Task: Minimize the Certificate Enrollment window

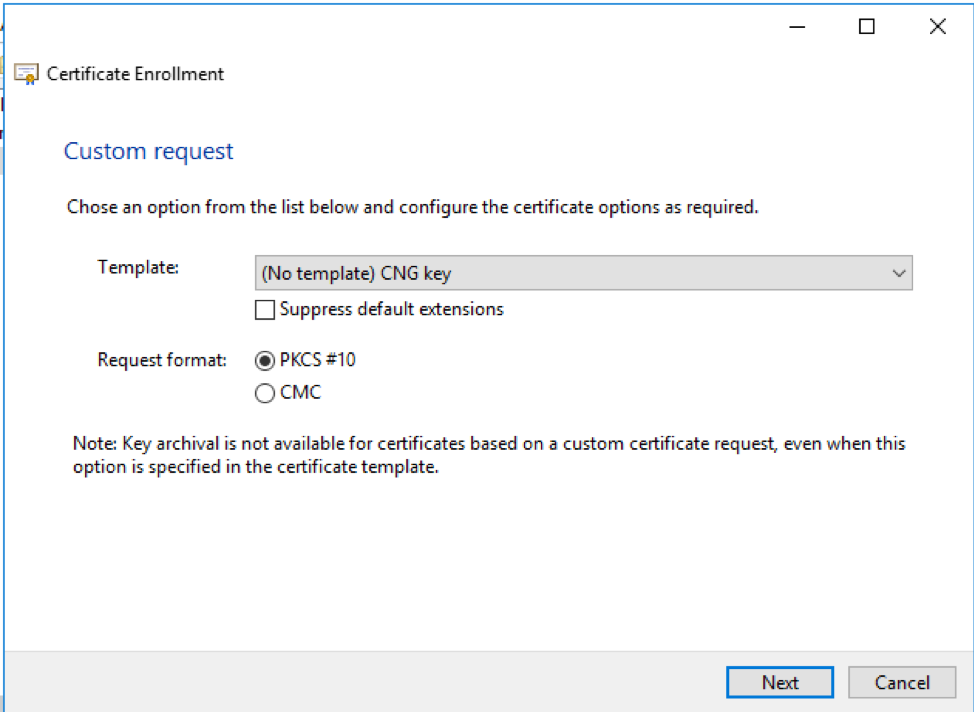Action: (796, 26)
